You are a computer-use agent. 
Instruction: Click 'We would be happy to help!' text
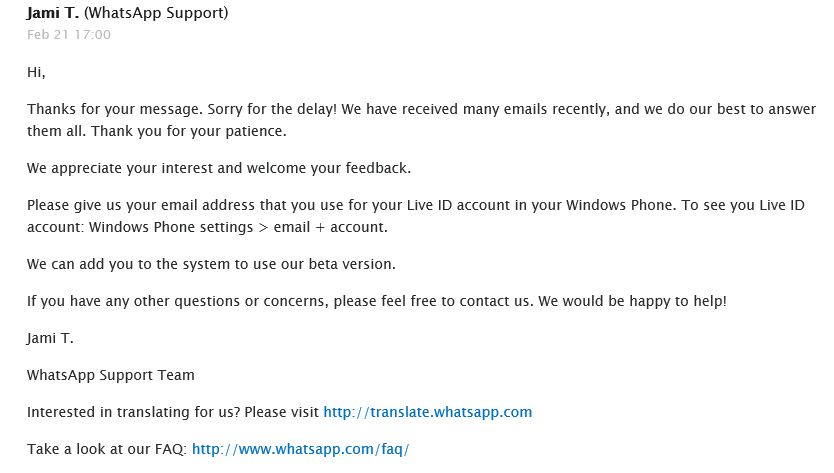pyautogui.click(x=632, y=301)
